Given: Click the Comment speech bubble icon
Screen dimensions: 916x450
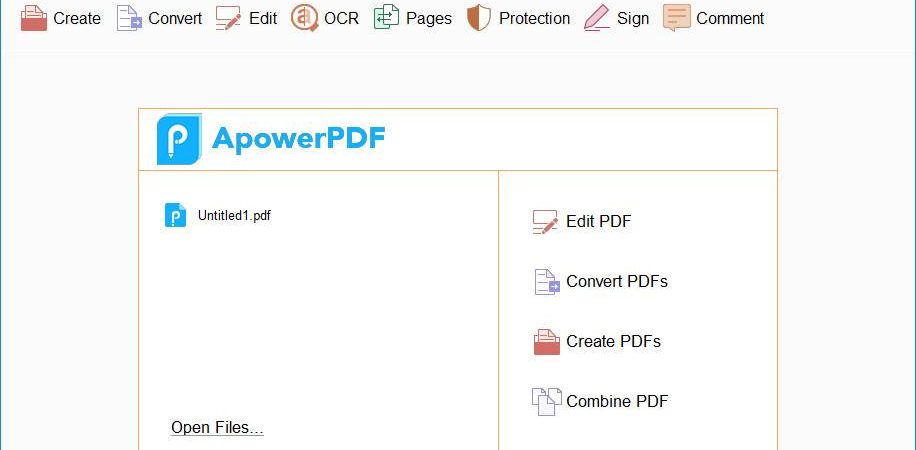Looking at the screenshot, I should [x=676, y=18].
